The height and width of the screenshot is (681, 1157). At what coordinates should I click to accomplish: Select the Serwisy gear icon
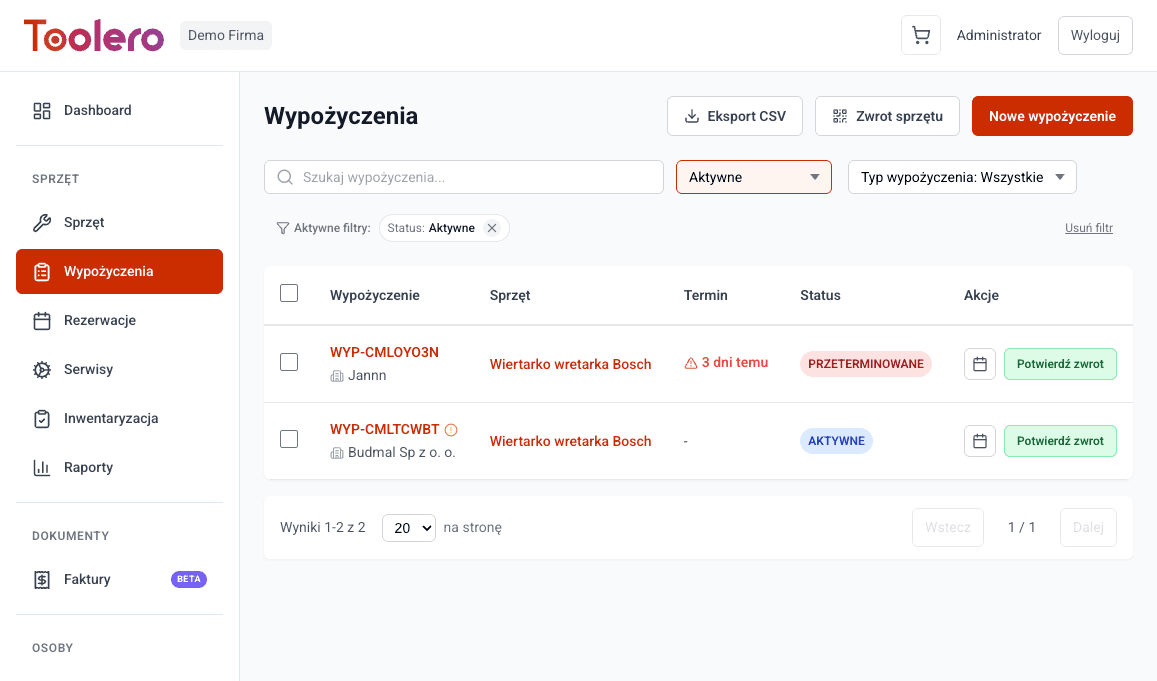[41, 369]
